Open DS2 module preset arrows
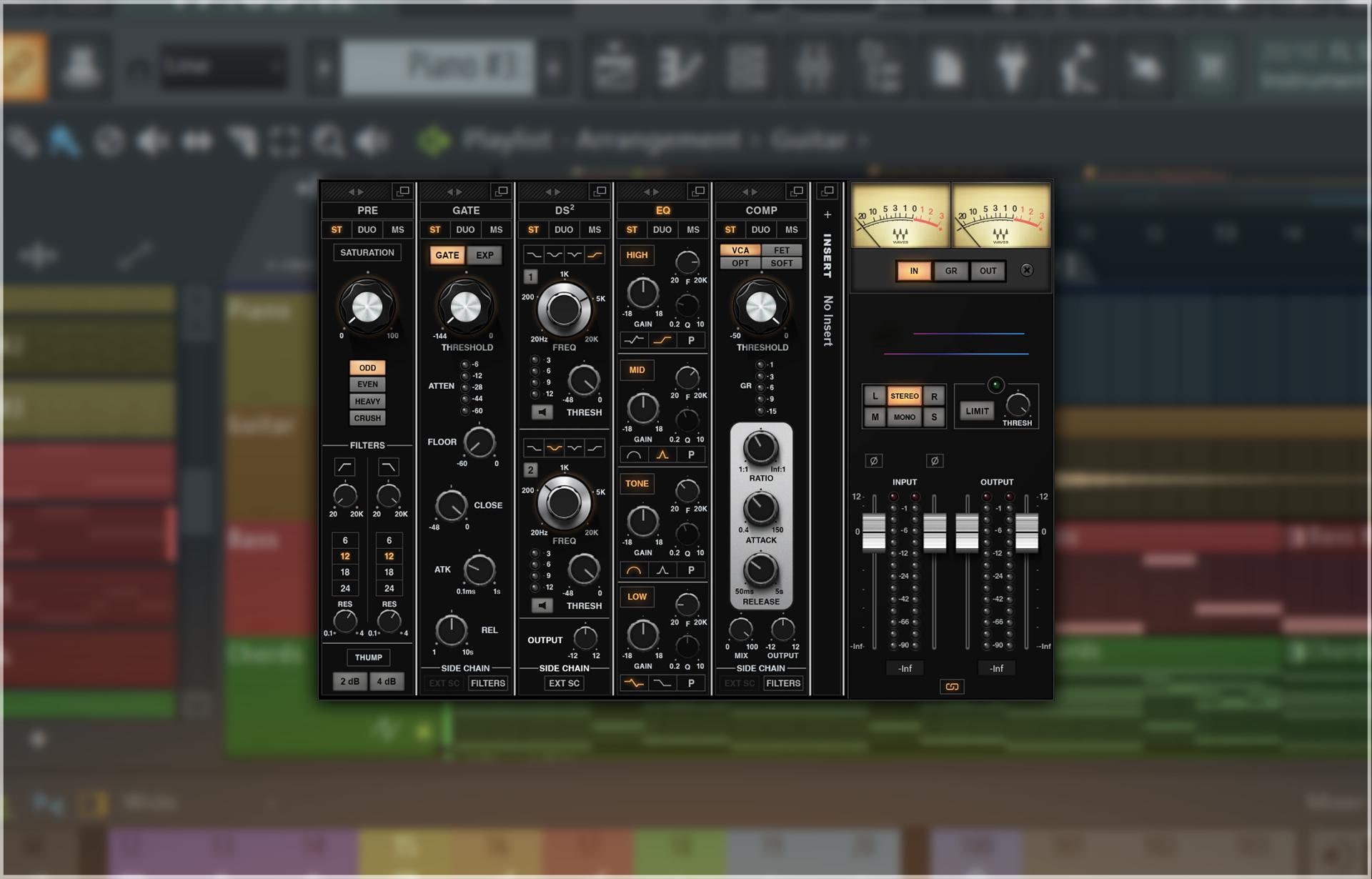Screen dimensions: 1372x879 click(553, 192)
